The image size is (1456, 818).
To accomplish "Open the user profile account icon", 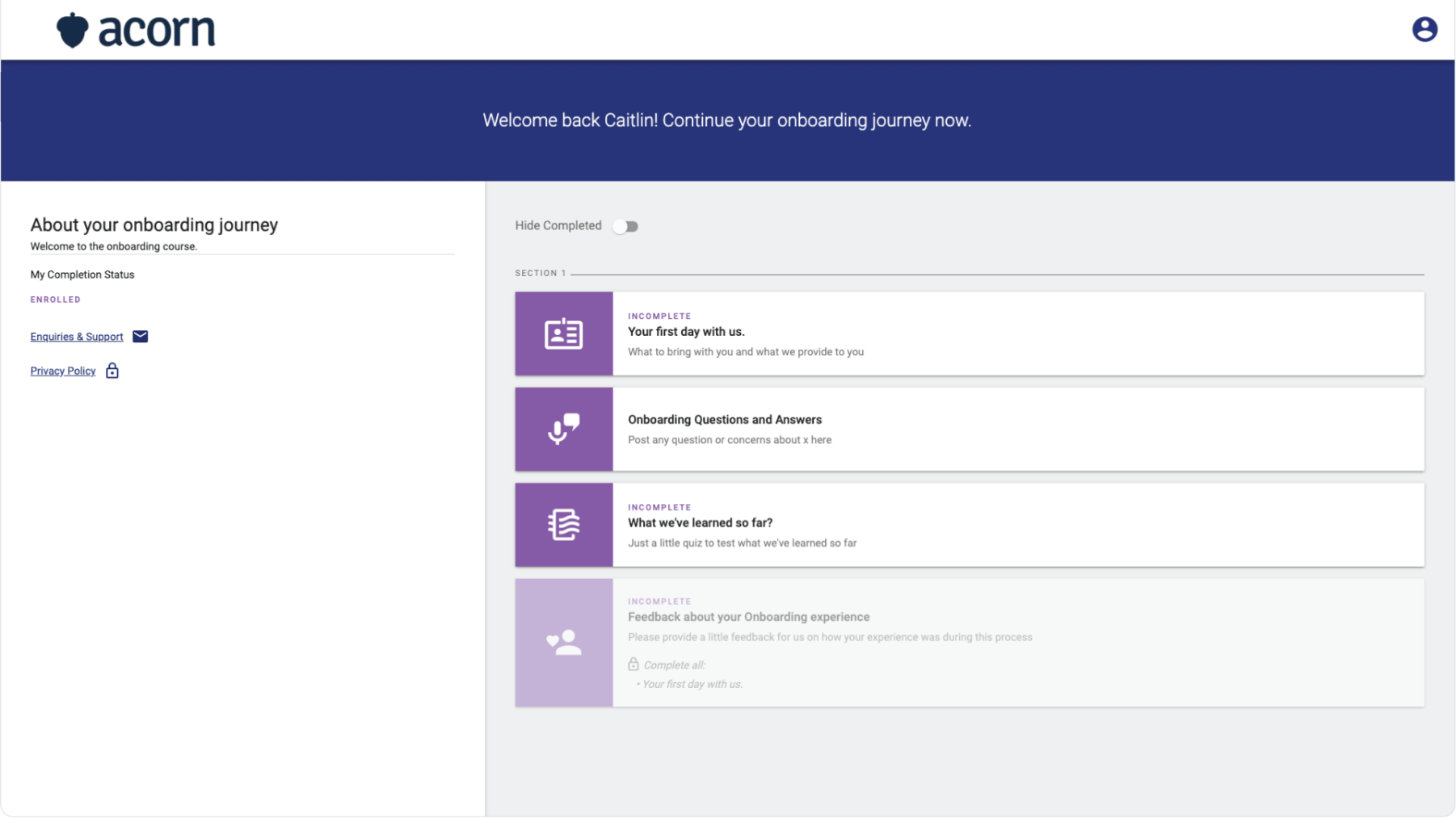I will [x=1424, y=30].
